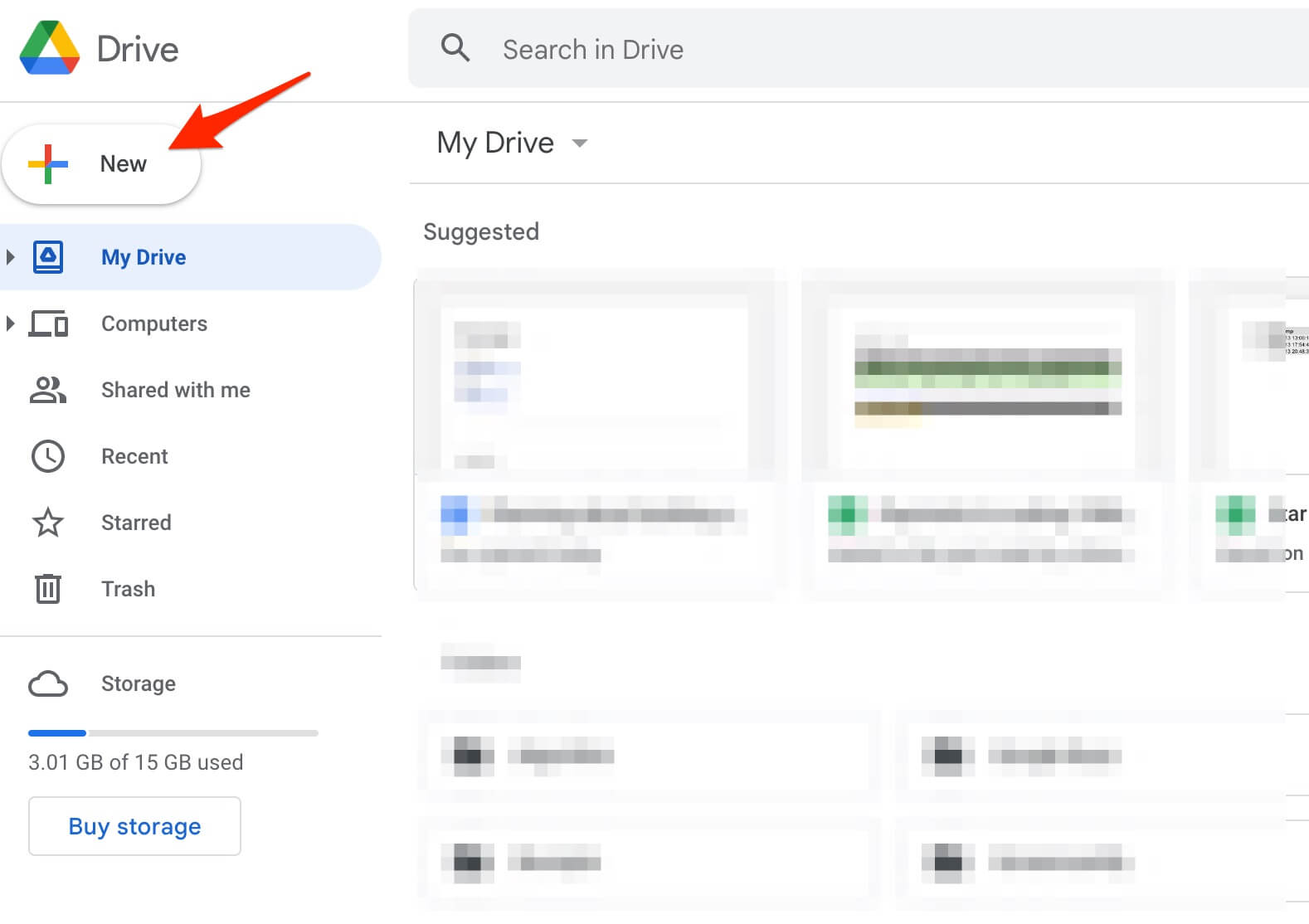The height and width of the screenshot is (924, 1309).
Task: Click the Shared with me people icon
Action: pyautogui.click(x=48, y=390)
